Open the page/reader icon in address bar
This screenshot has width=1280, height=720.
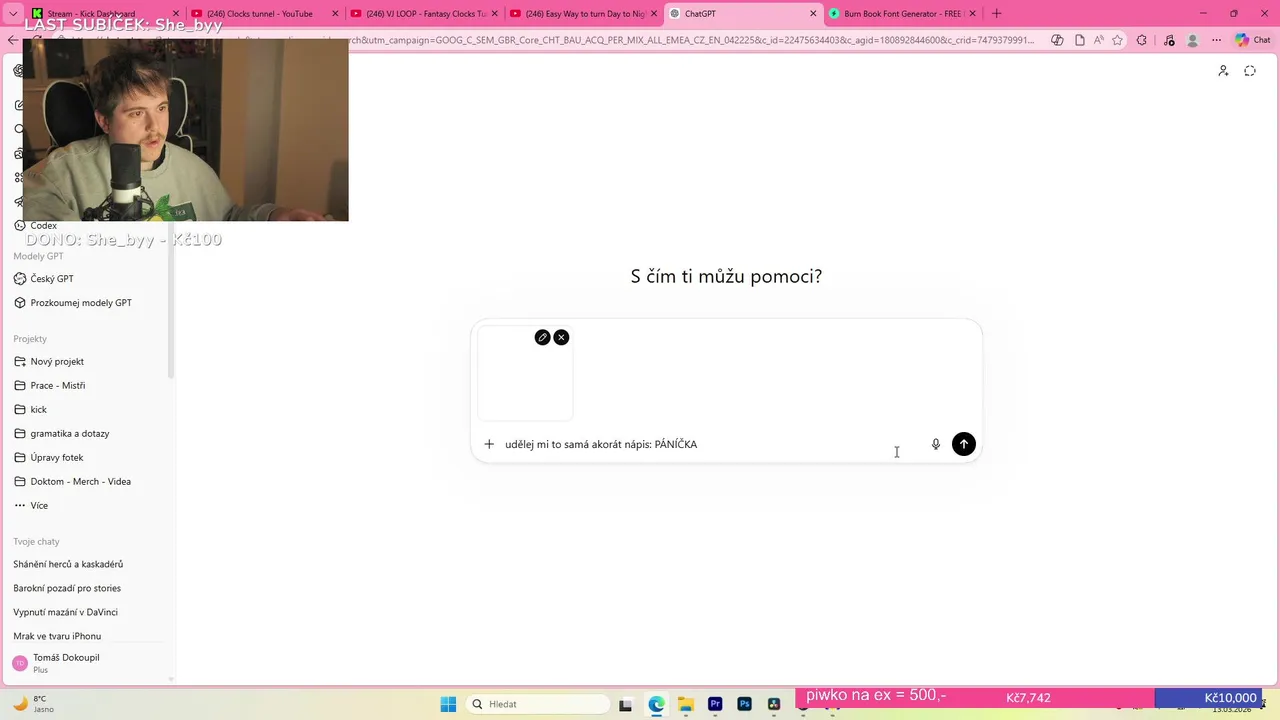point(1080,40)
